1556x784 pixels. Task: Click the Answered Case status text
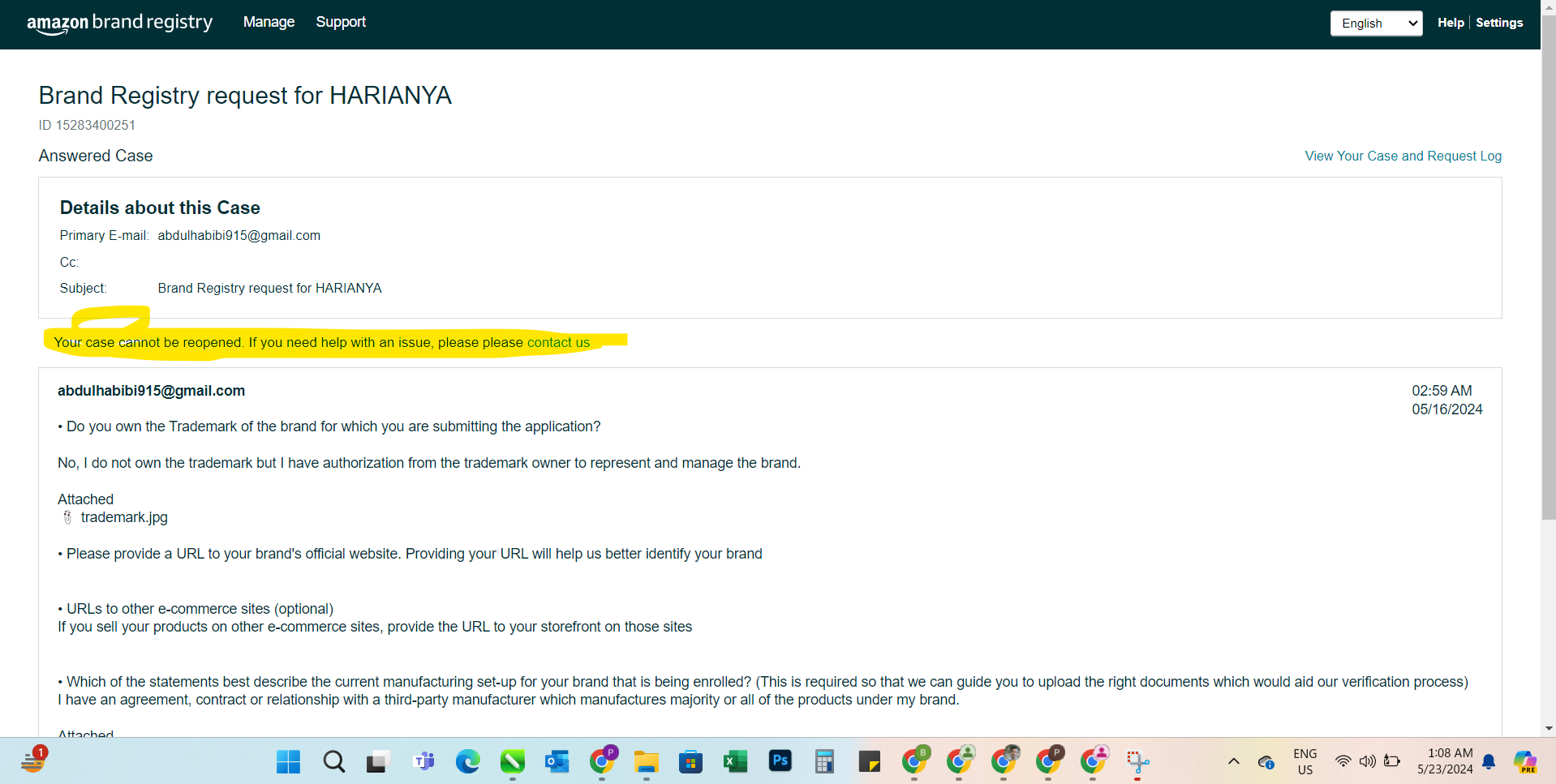96,156
